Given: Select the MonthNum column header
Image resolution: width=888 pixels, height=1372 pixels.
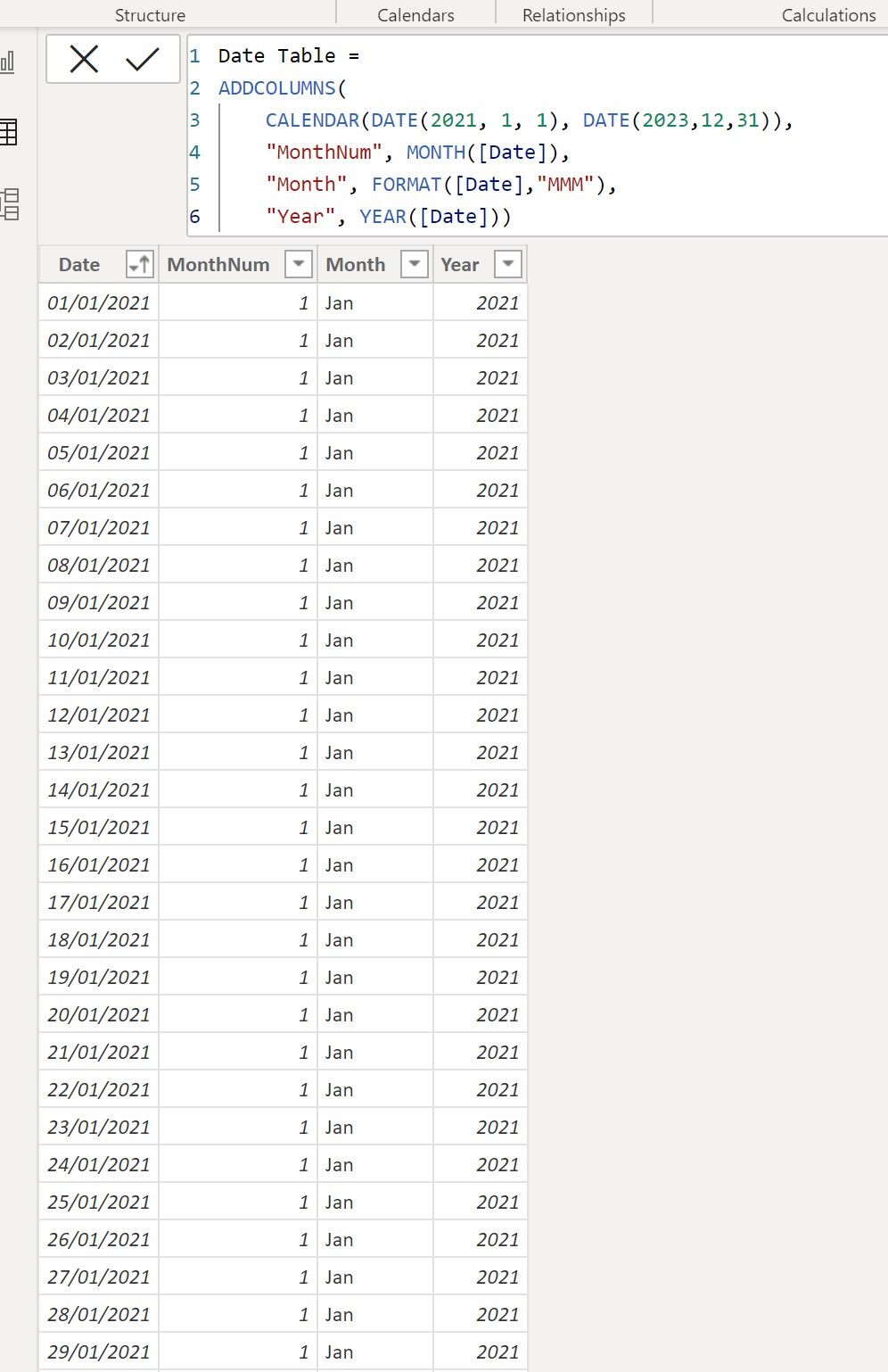Looking at the screenshot, I should coord(218,264).
